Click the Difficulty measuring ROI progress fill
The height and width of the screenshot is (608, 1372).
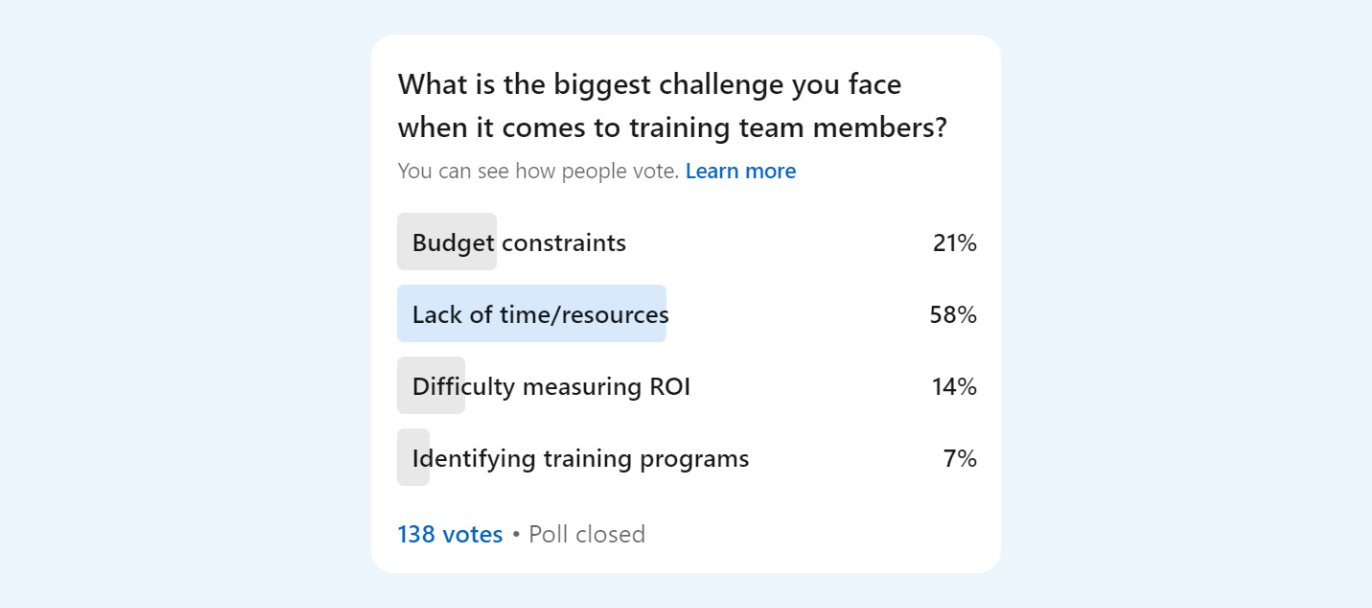click(431, 386)
